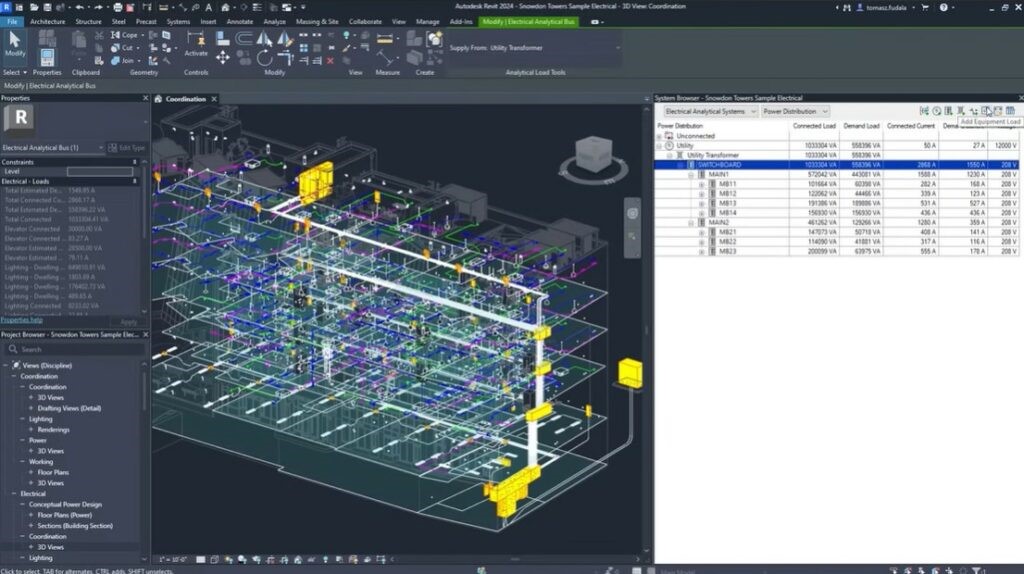Click the Default 3D View house icon
This screenshot has height=574, width=1024.
225,7
